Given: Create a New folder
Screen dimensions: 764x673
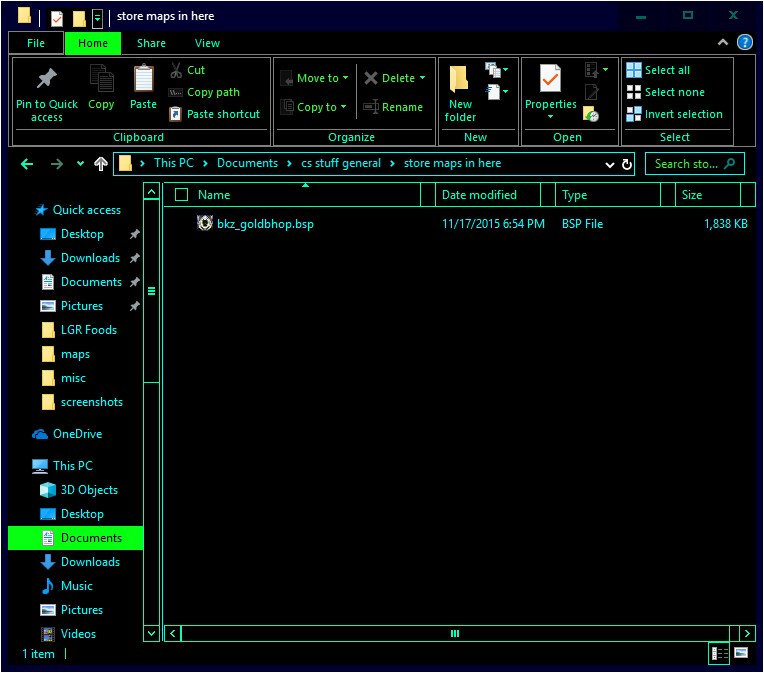Looking at the screenshot, I should [x=459, y=94].
